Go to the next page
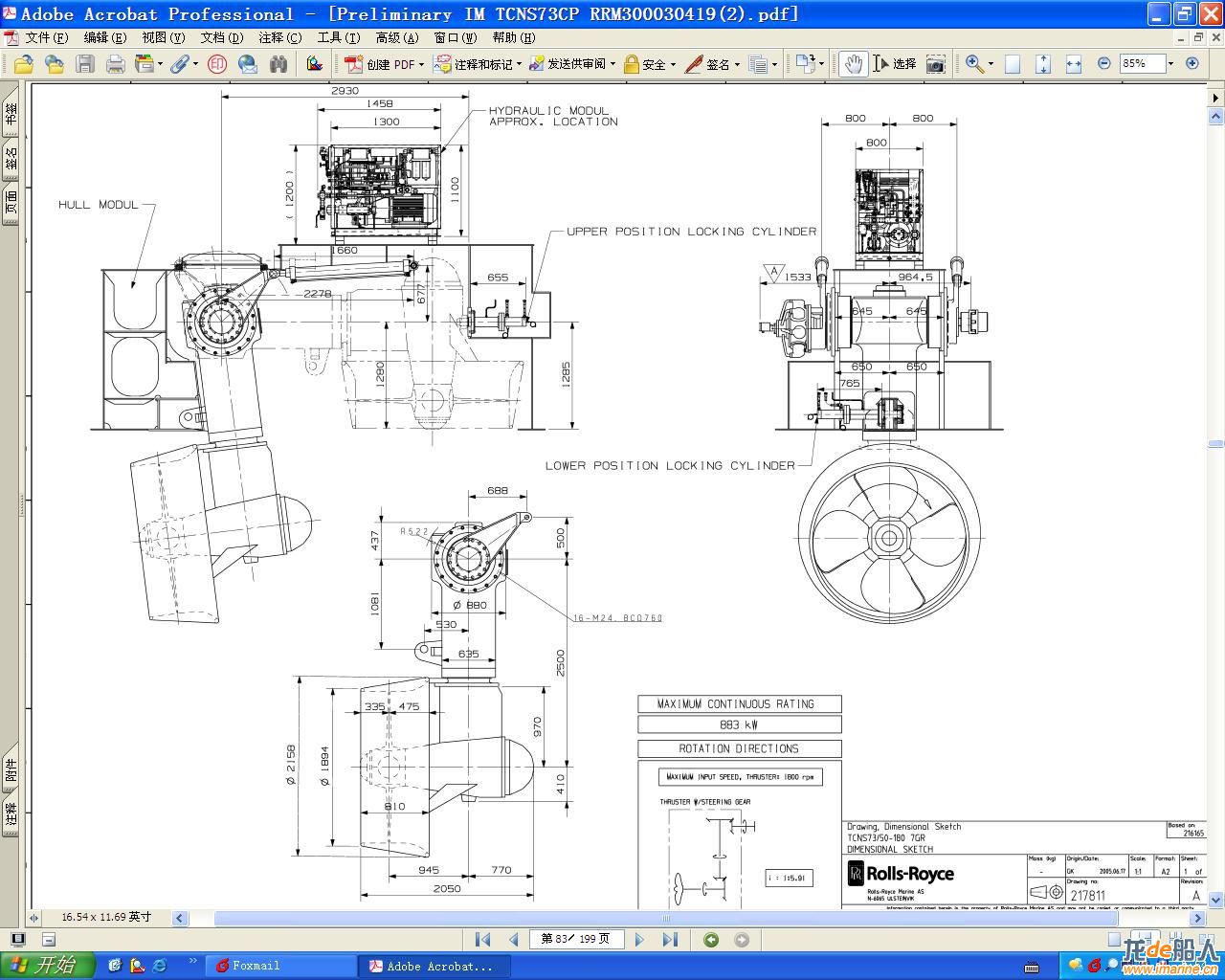Viewport: 1225px width, 980px height. click(639, 940)
